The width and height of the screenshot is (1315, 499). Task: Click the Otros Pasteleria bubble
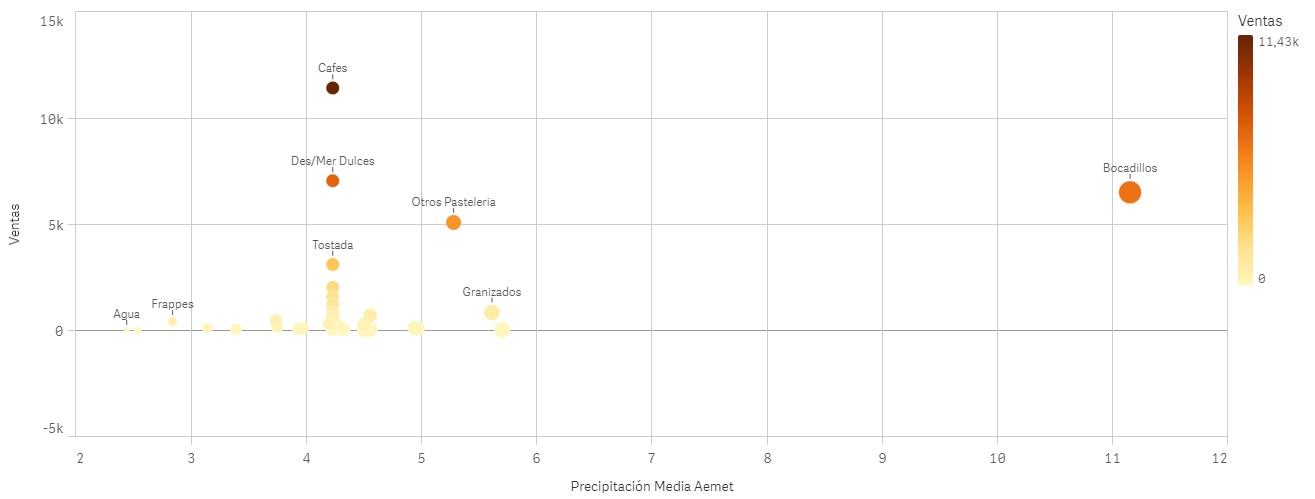coord(453,222)
